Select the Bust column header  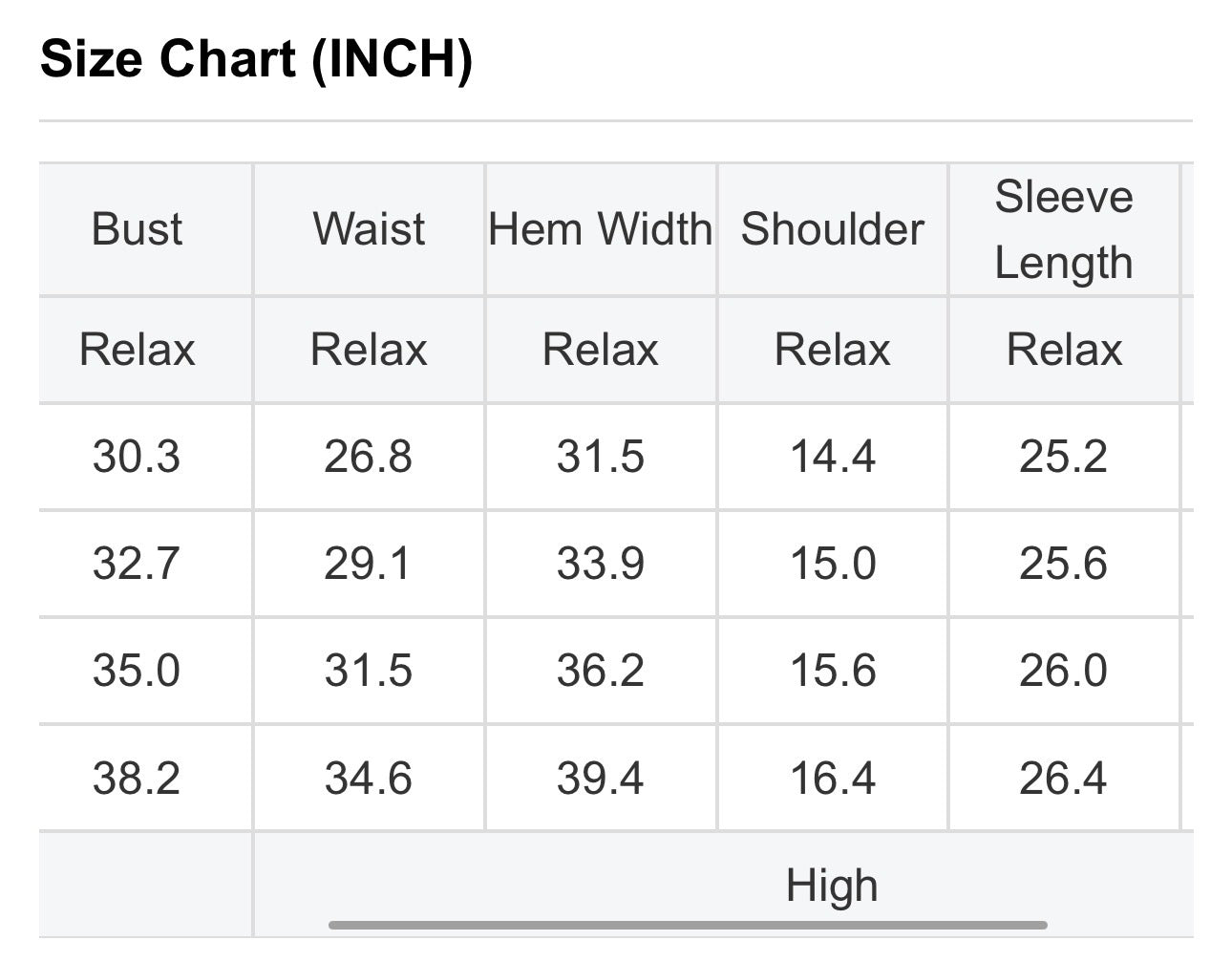pos(137,229)
